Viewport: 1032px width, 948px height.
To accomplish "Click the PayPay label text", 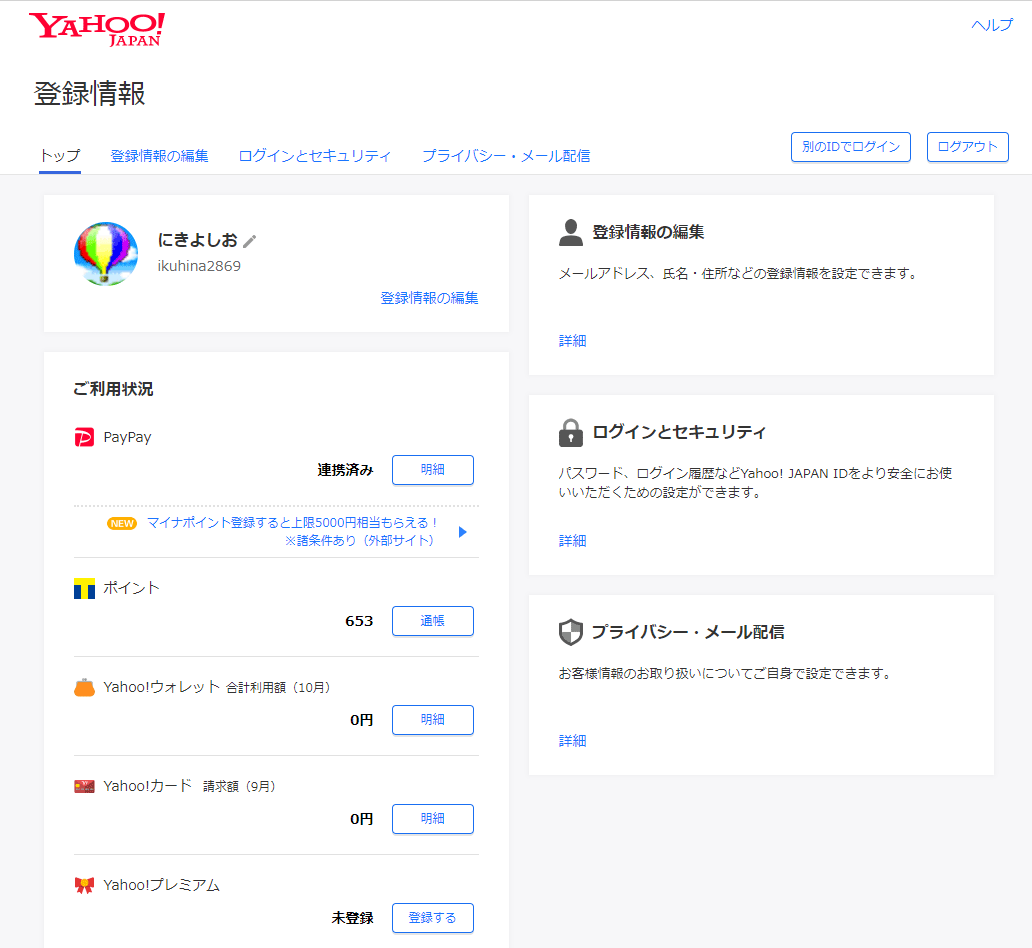I will pos(127,437).
